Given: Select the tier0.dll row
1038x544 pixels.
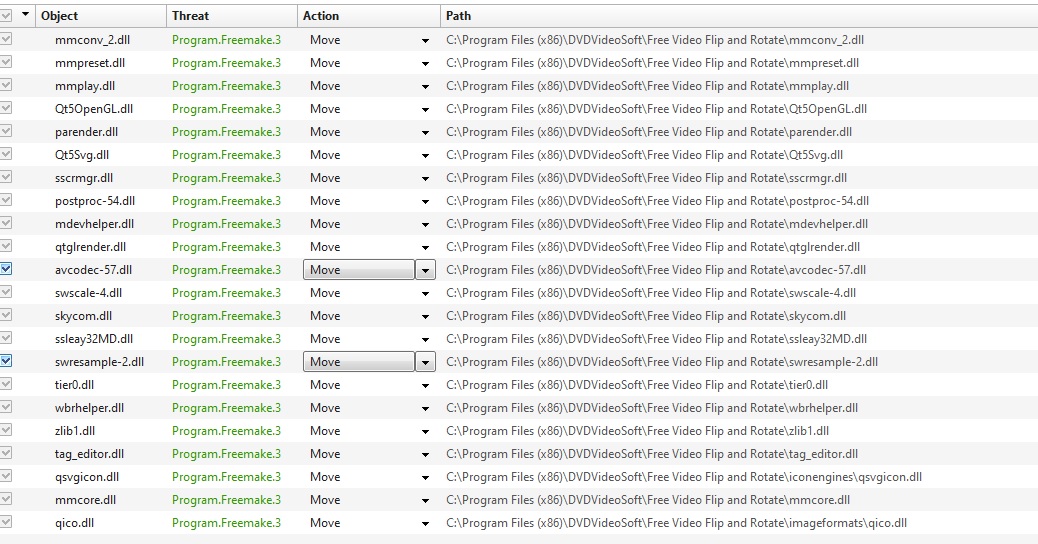Looking at the screenshot, I should point(75,385).
